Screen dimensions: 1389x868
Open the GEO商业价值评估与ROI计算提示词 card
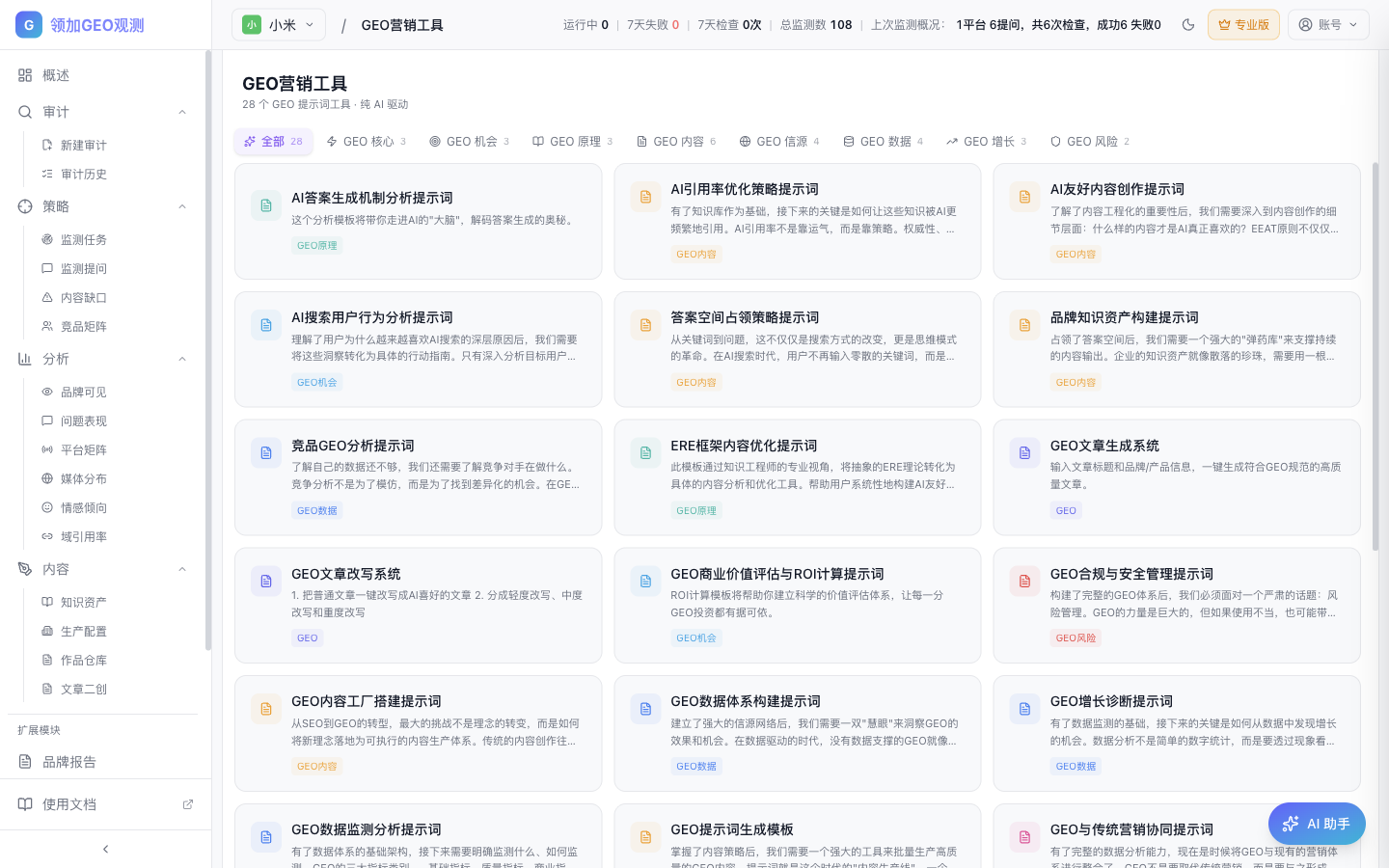coord(798,606)
